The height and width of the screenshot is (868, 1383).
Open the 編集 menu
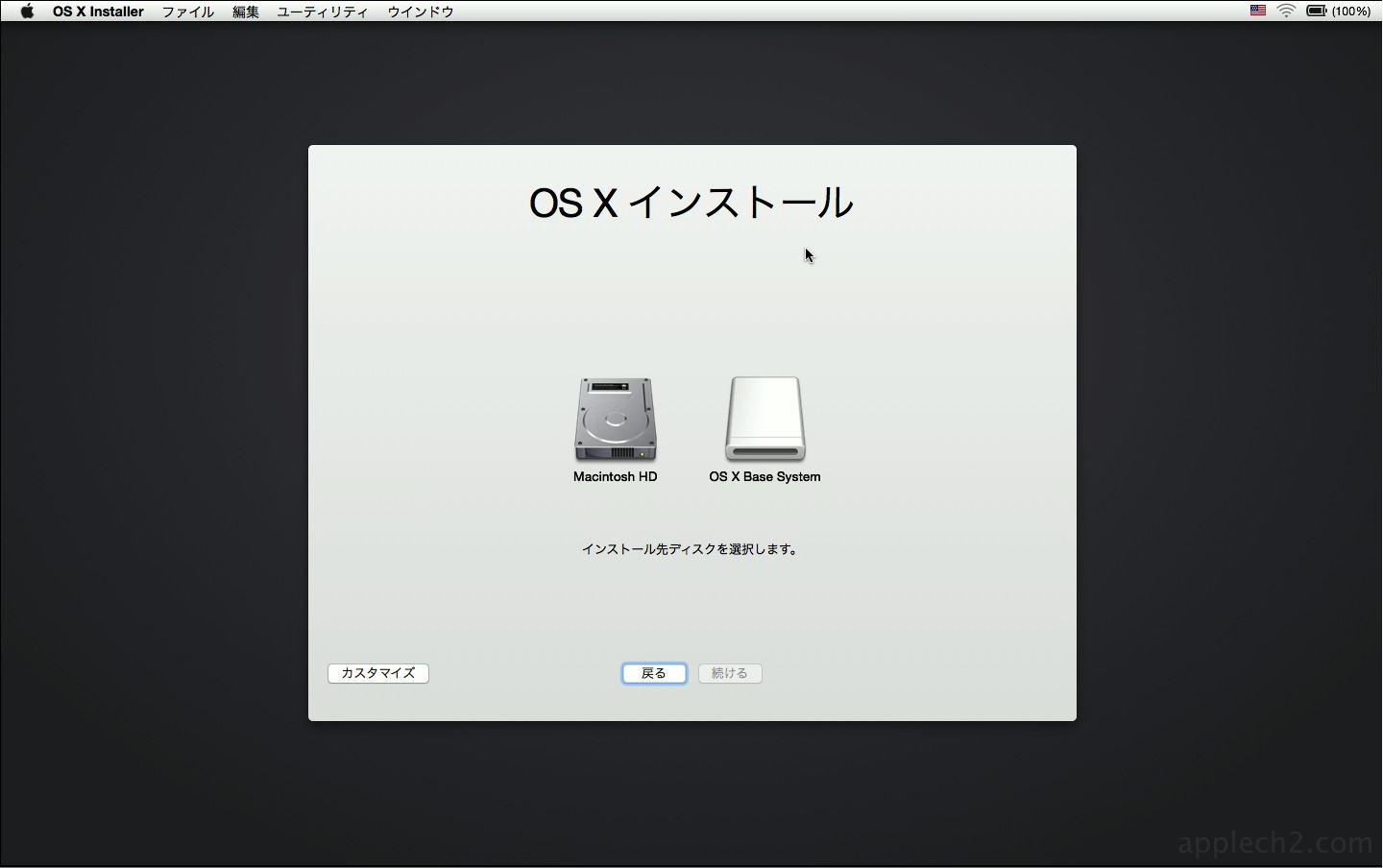click(246, 12)
